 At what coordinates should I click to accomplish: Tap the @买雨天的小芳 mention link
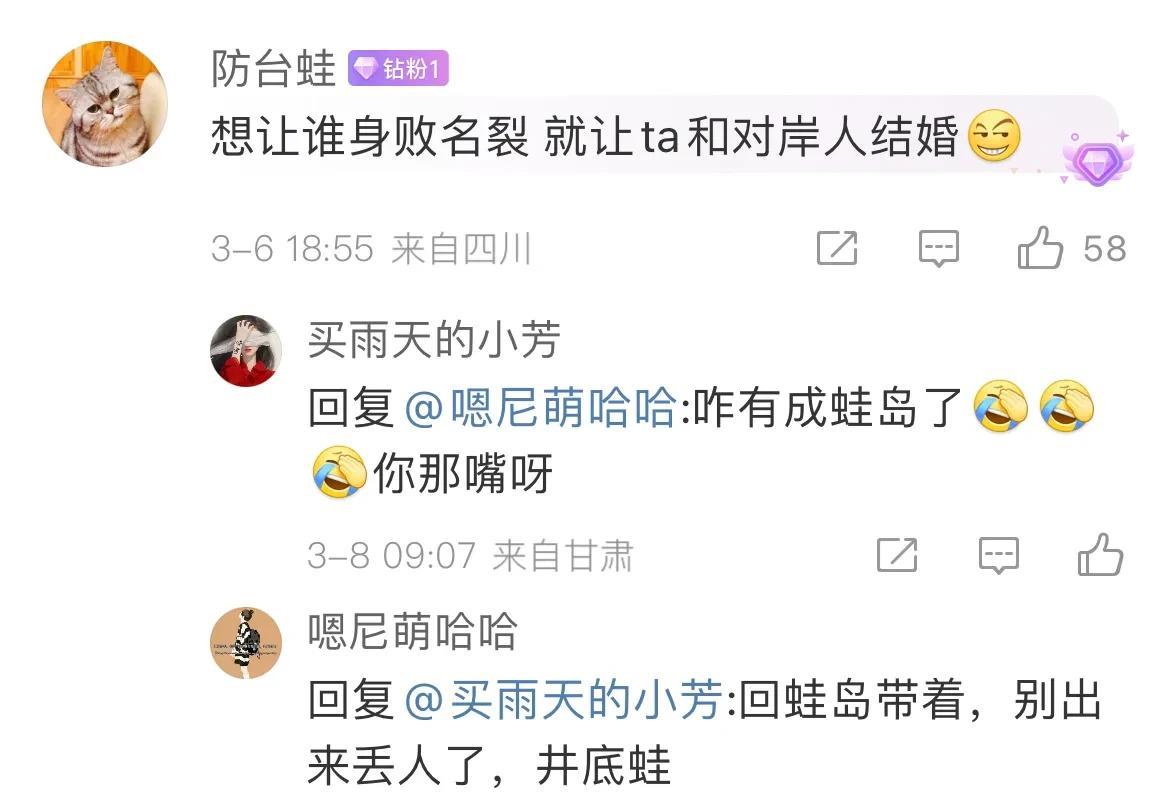pos(565,699)
